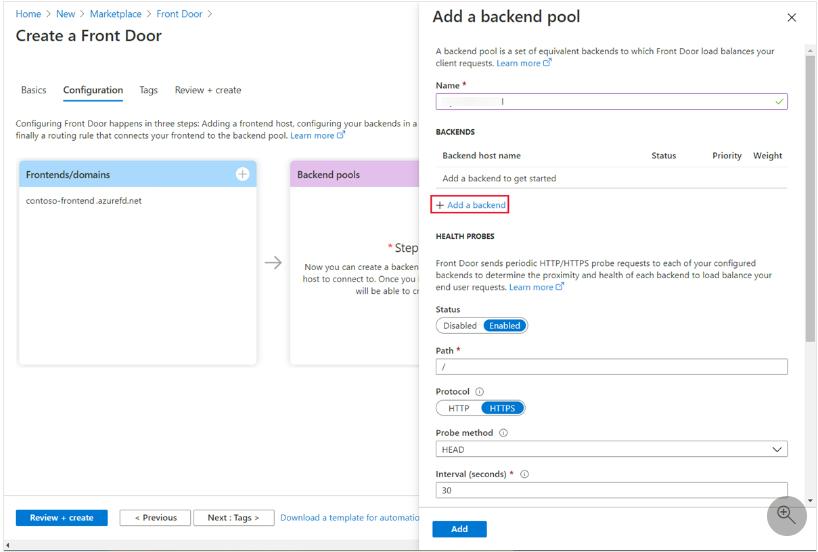Close the Add a backend pool panel

[x=792, y=18]
